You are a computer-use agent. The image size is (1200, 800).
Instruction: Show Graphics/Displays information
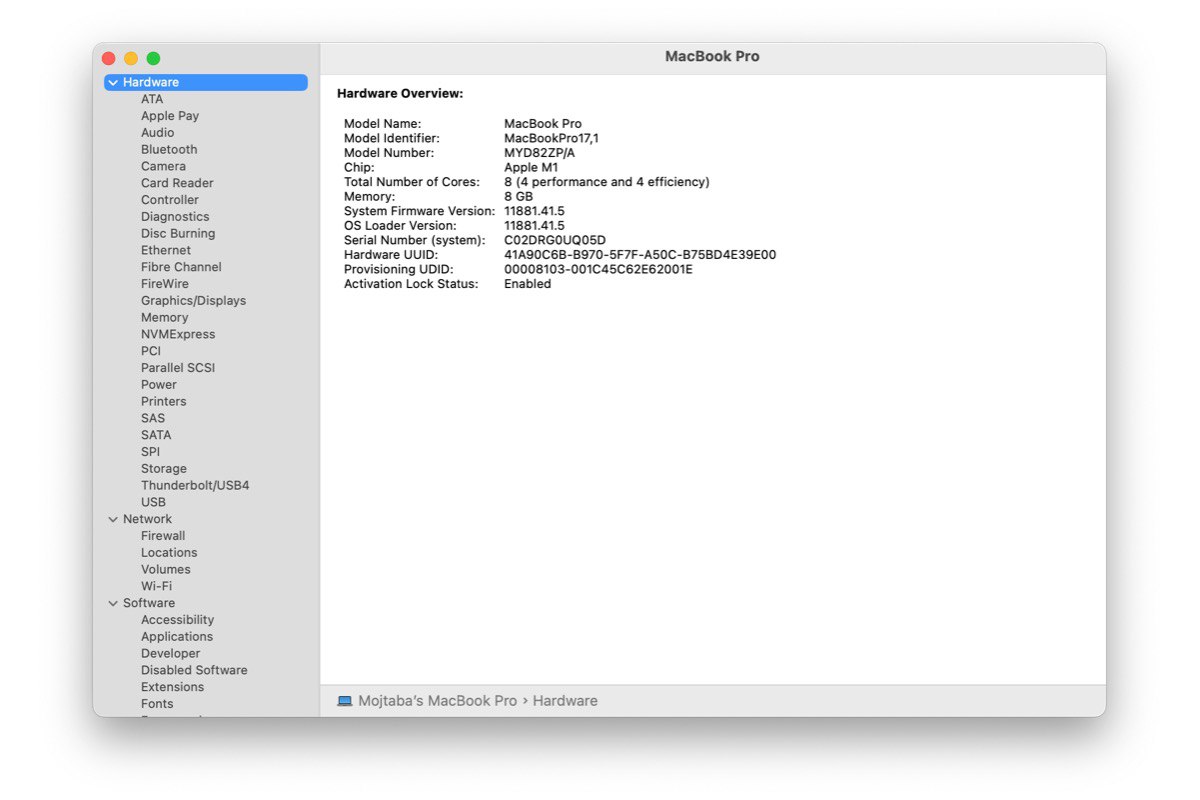coord(193,301)
